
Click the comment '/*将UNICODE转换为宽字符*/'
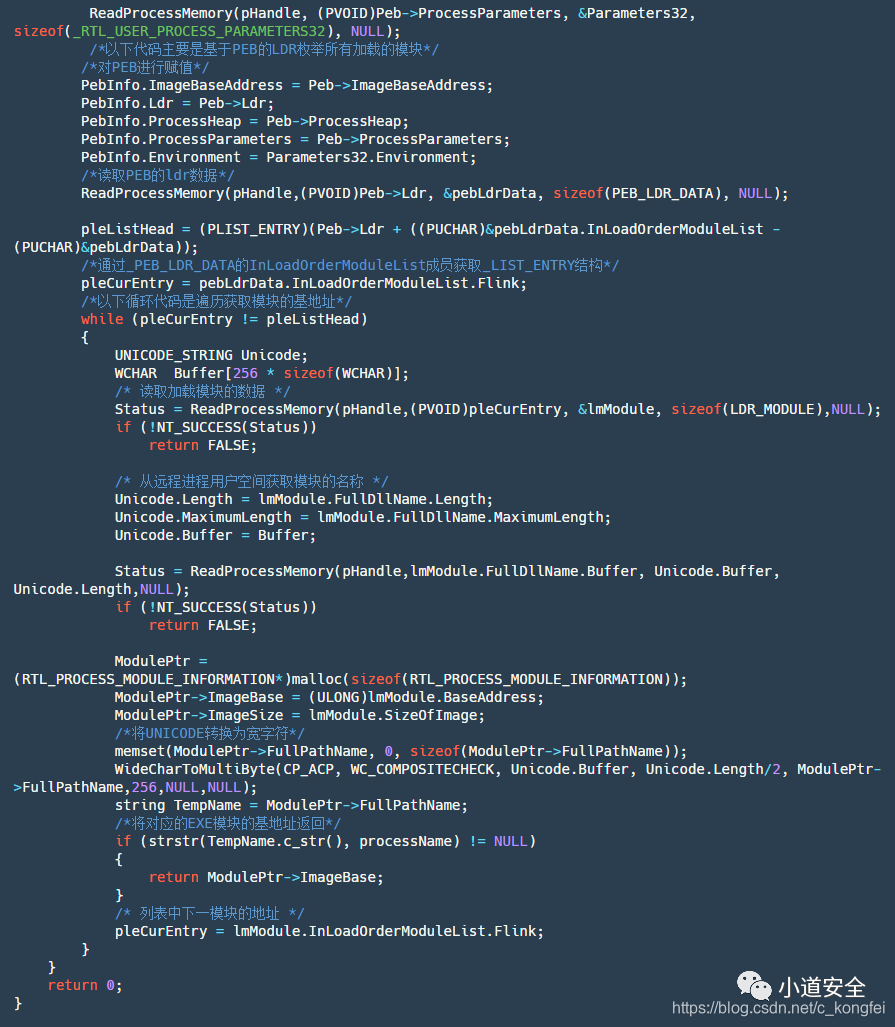pos(210,734)
